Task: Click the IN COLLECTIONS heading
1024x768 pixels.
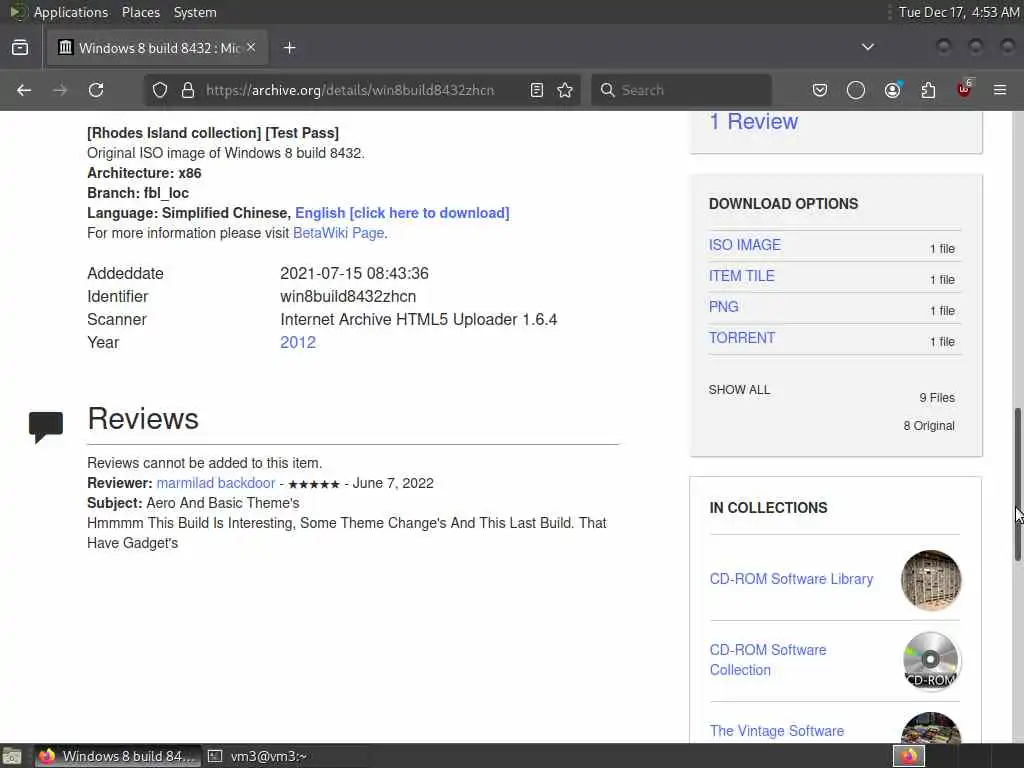Action: click(768, 507)
